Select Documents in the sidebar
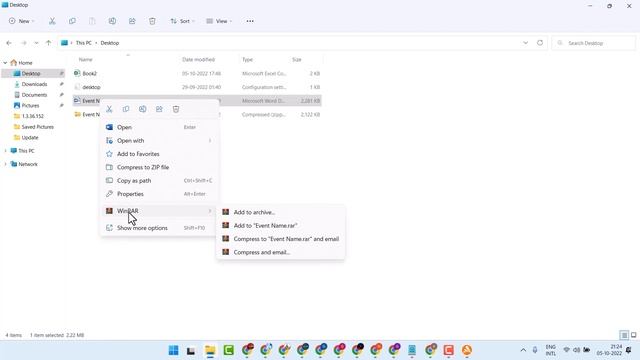The image size is (640, 360). [34, 95]
